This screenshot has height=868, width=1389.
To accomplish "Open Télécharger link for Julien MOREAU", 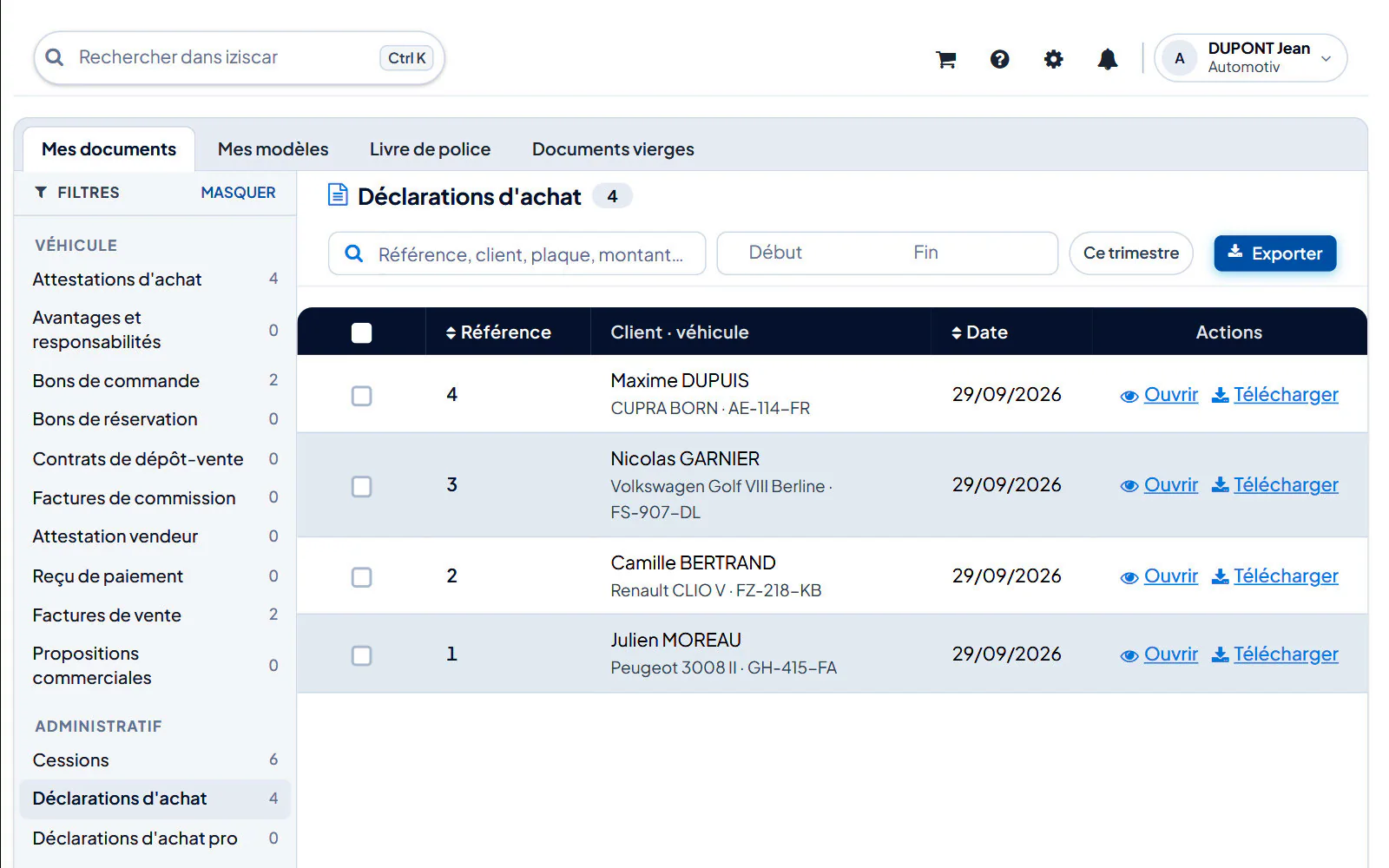I will [1286, 654].
